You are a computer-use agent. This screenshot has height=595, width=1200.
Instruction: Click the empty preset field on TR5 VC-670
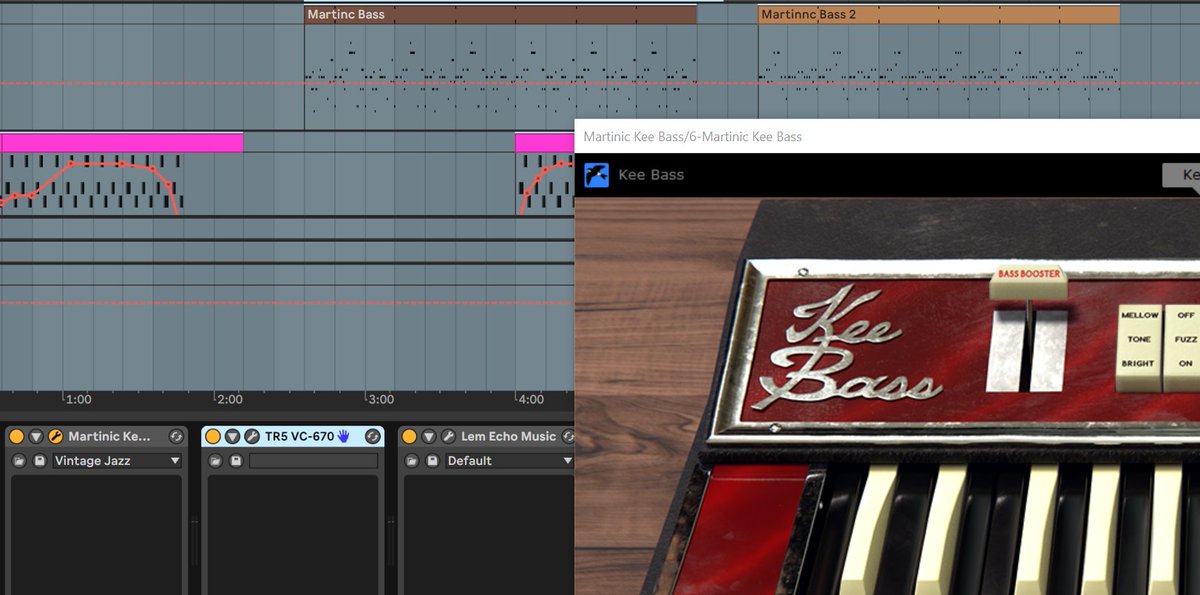313,461
